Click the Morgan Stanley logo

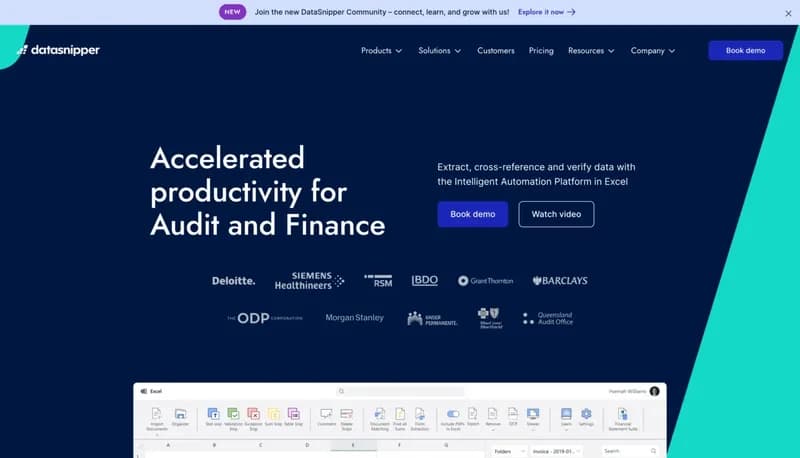355,317
